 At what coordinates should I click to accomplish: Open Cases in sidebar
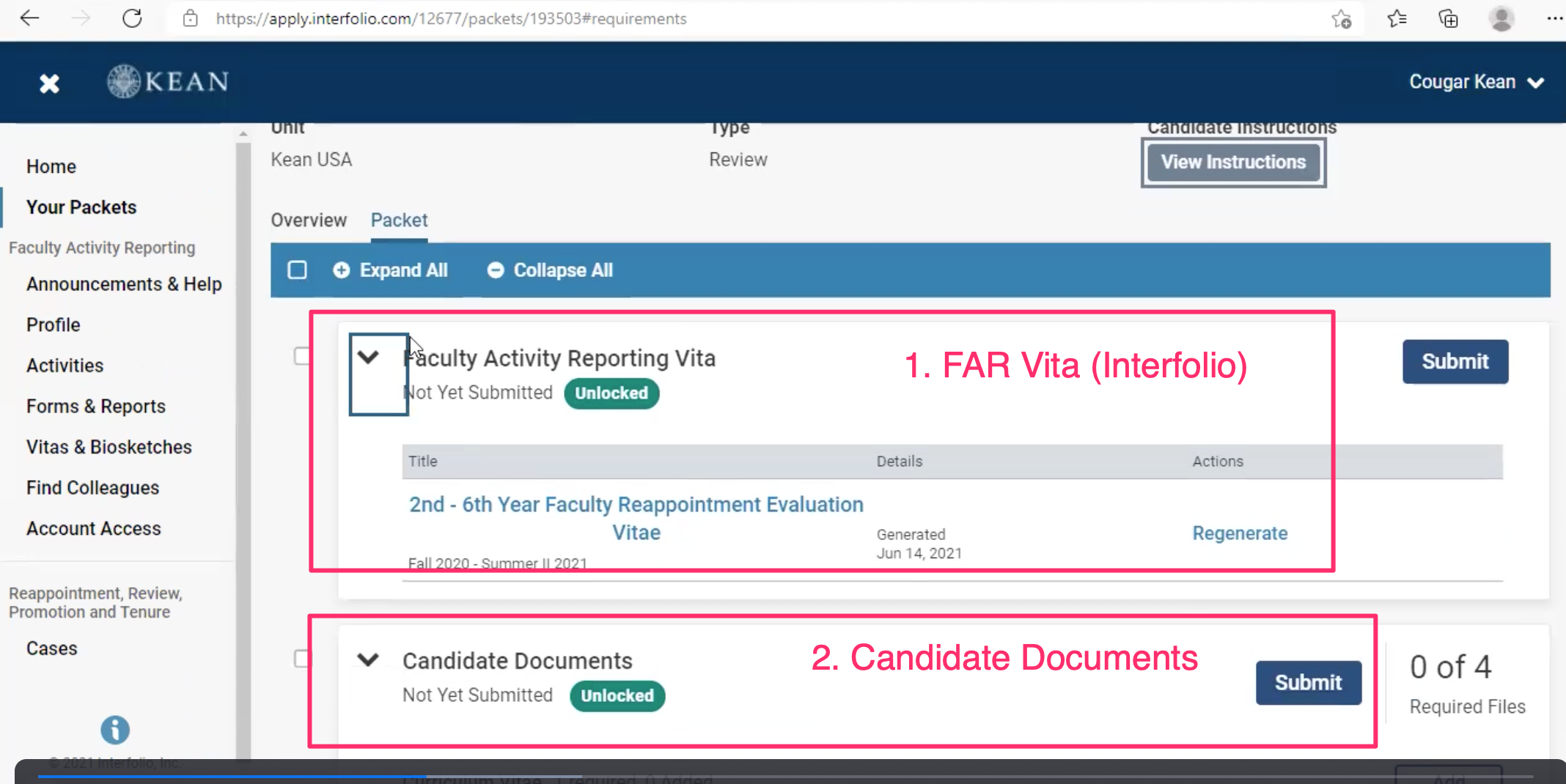coord(52,648)
